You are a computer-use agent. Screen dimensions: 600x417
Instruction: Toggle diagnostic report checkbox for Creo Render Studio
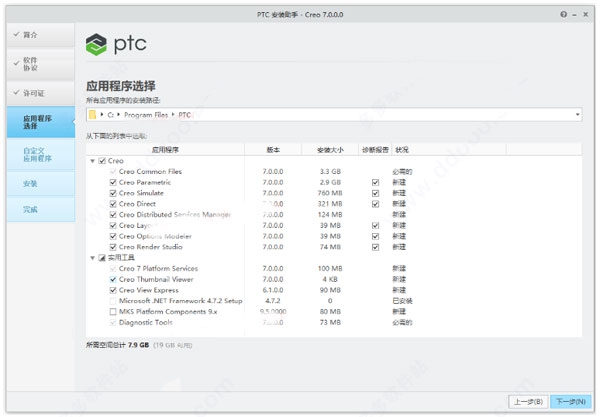tap(375, 247)
